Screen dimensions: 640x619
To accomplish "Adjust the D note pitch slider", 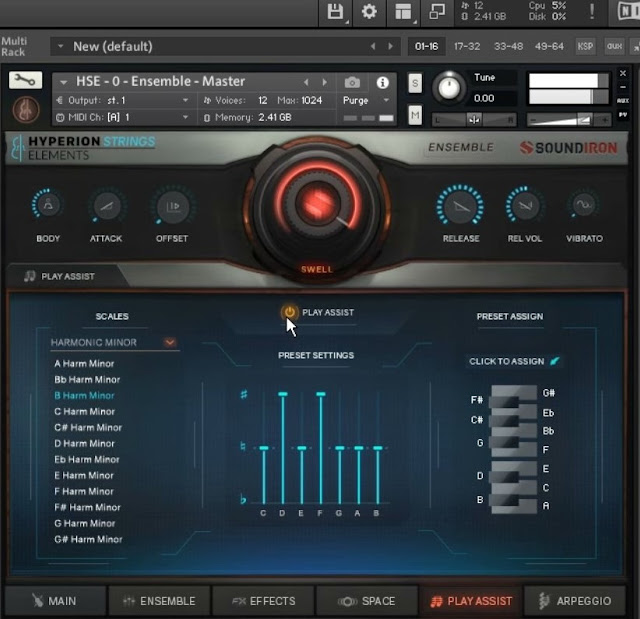I will [282, 448].
